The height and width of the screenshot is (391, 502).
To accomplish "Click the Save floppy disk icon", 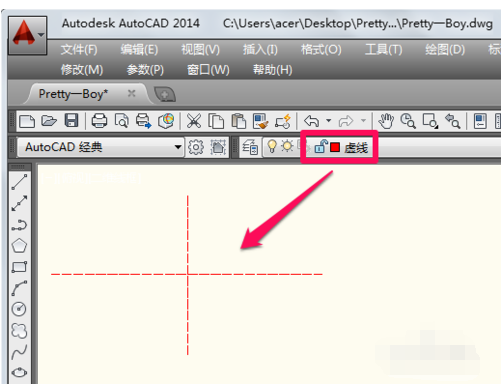I will pos(71,120).
